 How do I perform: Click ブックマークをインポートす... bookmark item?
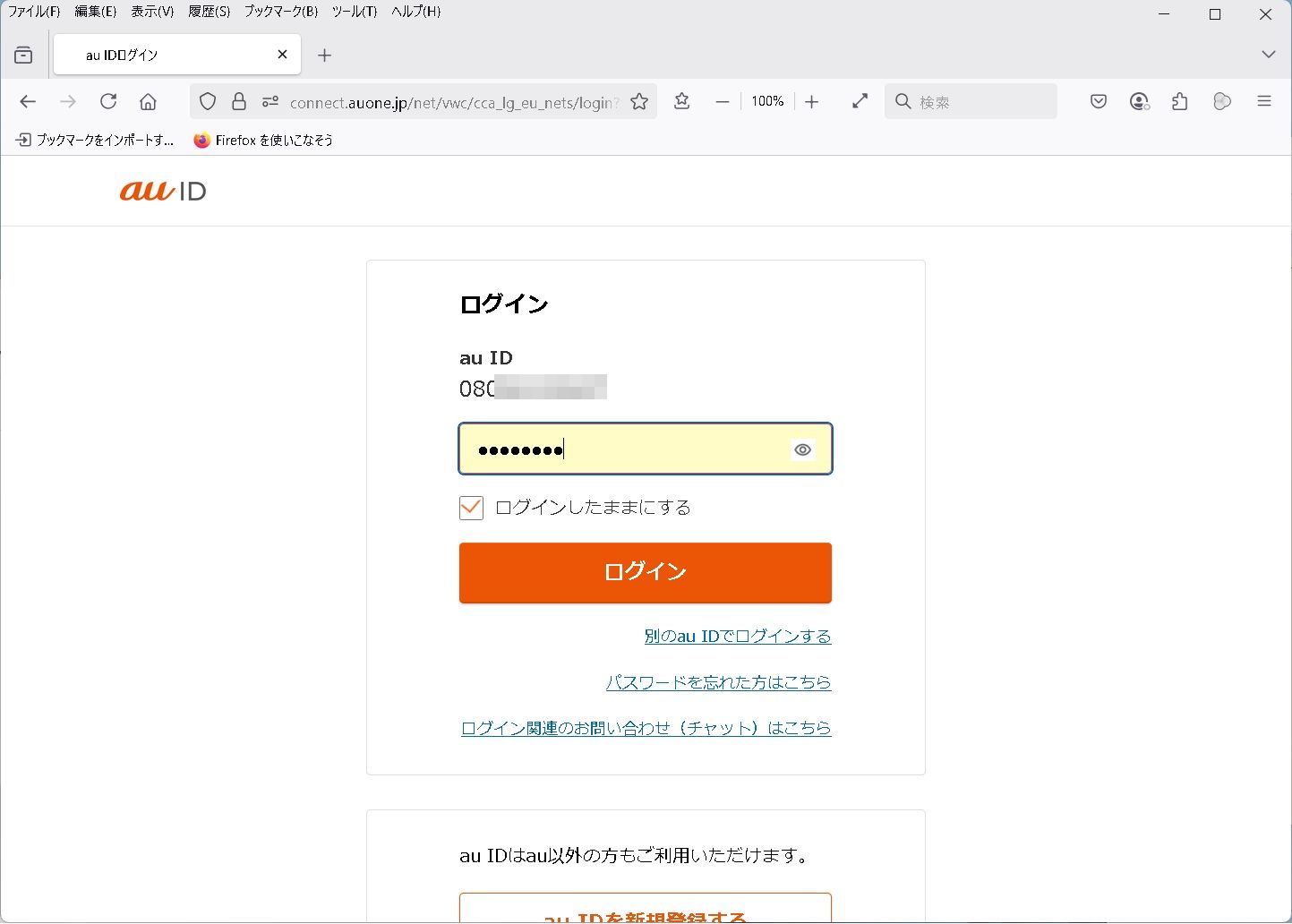coord(95,140)
